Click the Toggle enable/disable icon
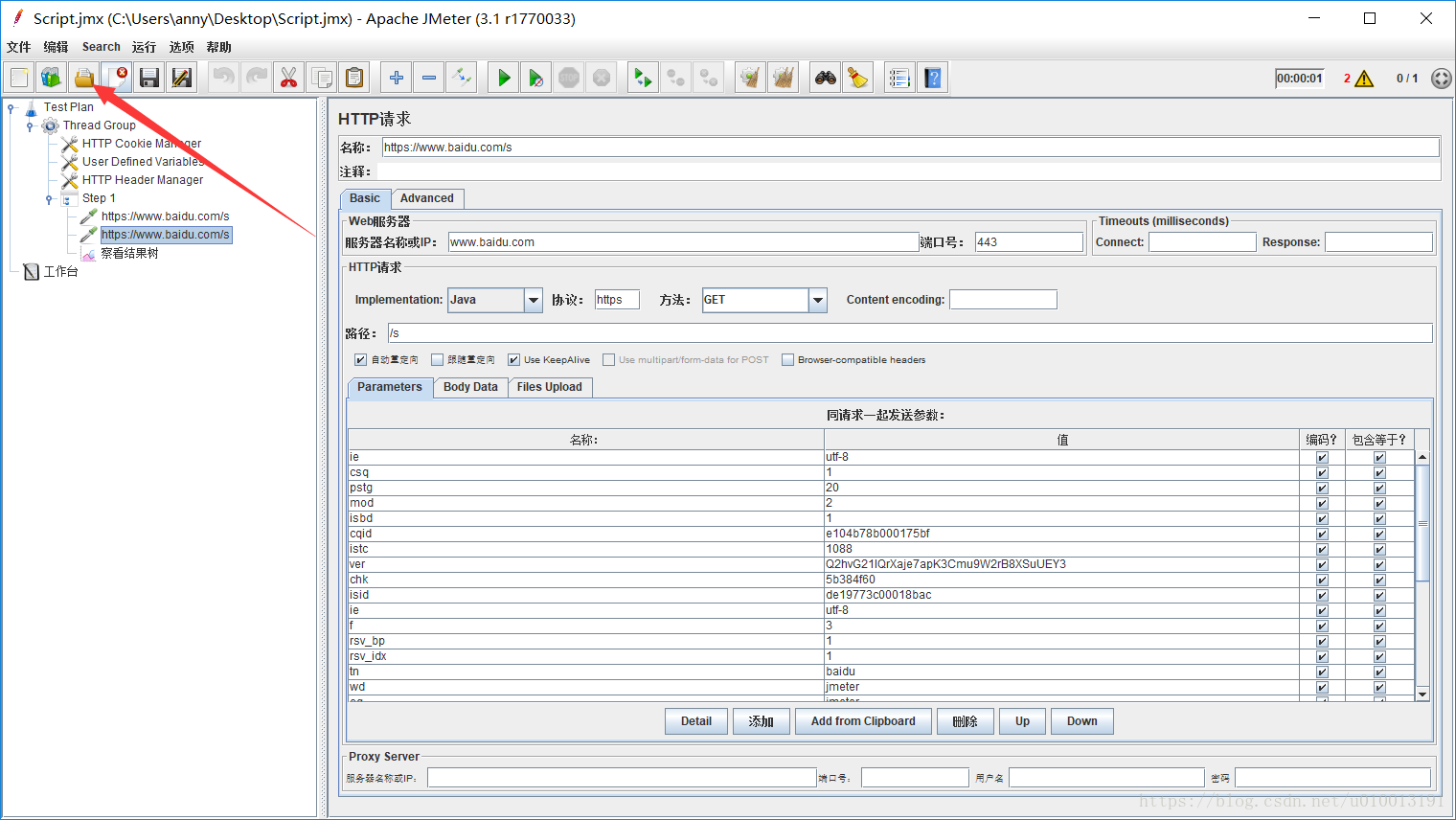 click(x=462, y=78)
